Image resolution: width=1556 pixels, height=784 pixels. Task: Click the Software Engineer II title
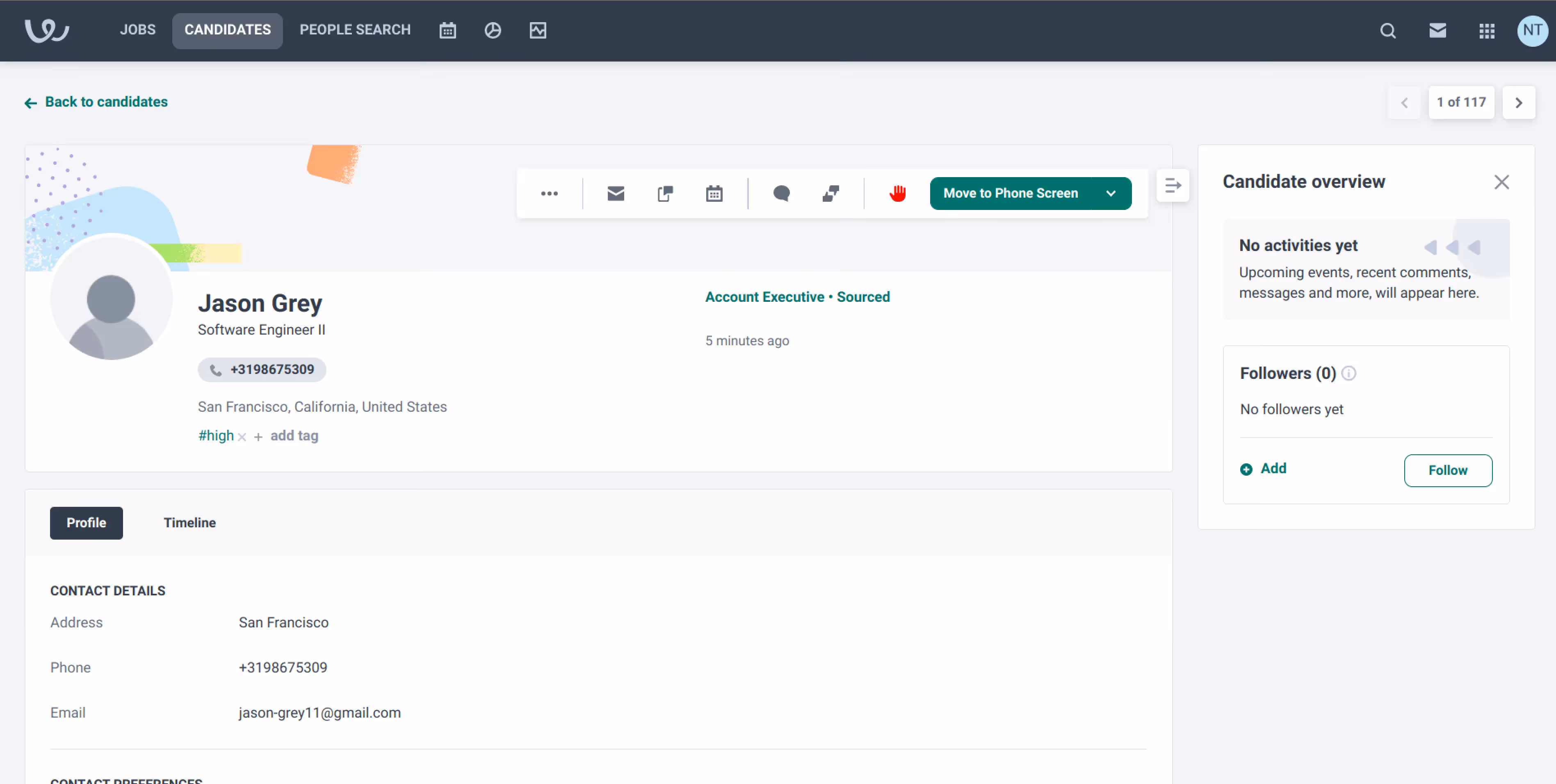click(x=262, y=330)
